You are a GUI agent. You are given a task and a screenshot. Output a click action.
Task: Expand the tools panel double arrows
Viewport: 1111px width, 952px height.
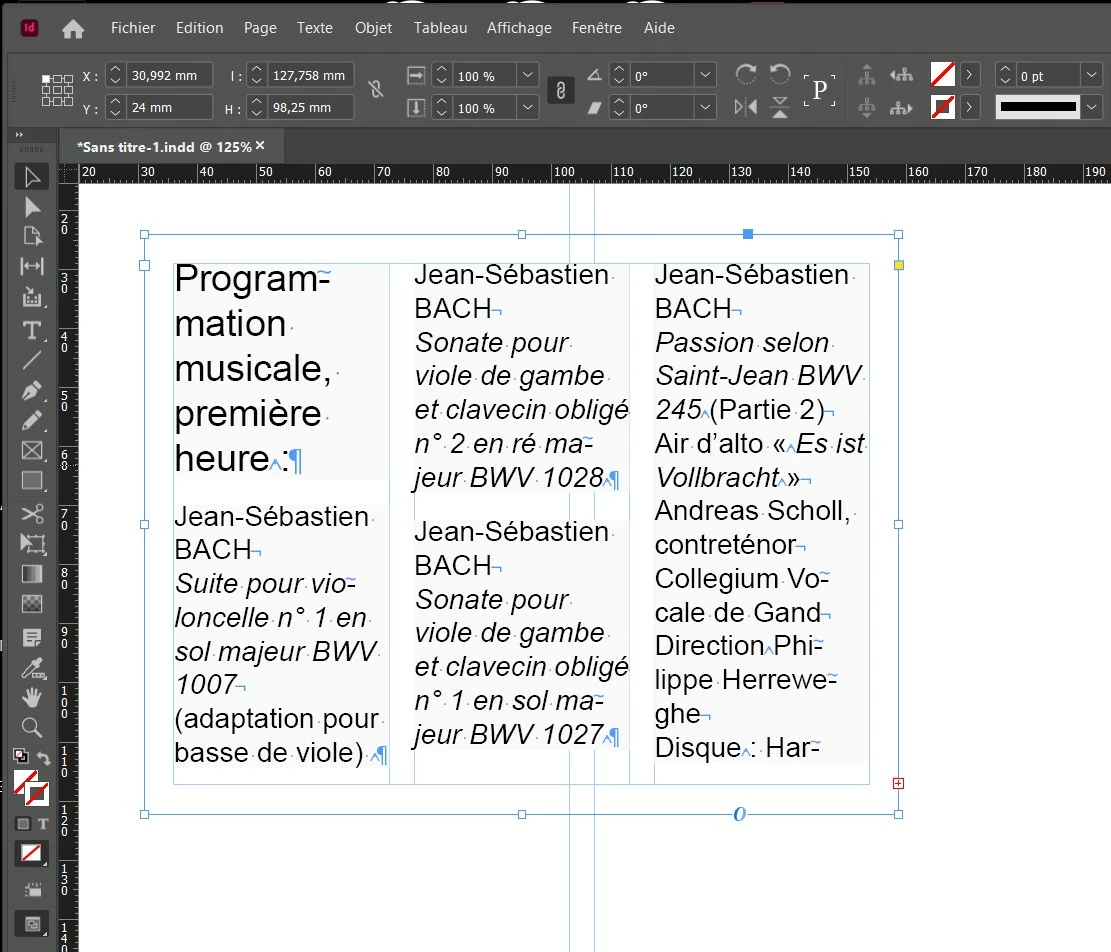tap(19, 135)
